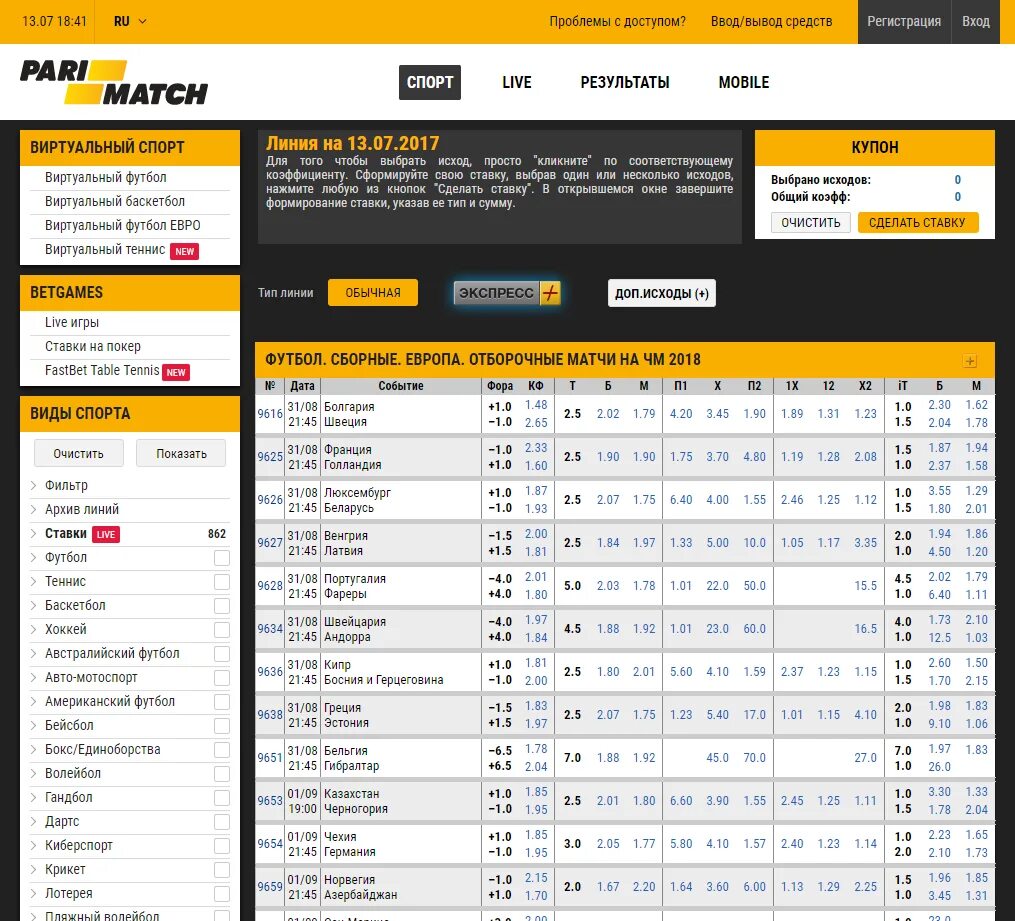This screenshot has width=1015, height=921.
Task: Select draw odds 45.0 for Бельгия–Гибралтар
Action: tap(717, 757)
